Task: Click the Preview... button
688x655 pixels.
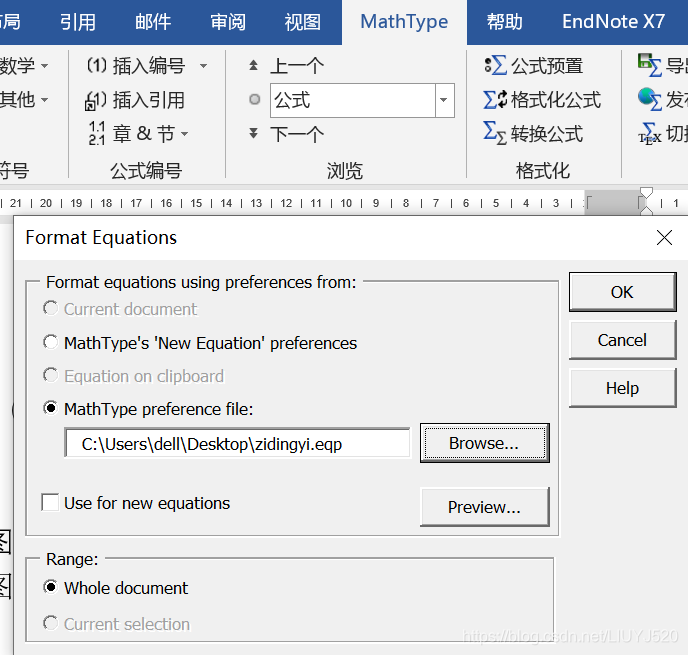Action: tap(484, 507)
